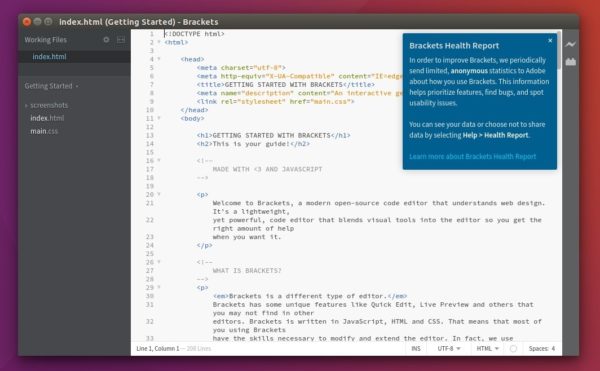Click the window close button in the title bar
The width and height of the screenshot is (600, 371).
click(27, 22)
